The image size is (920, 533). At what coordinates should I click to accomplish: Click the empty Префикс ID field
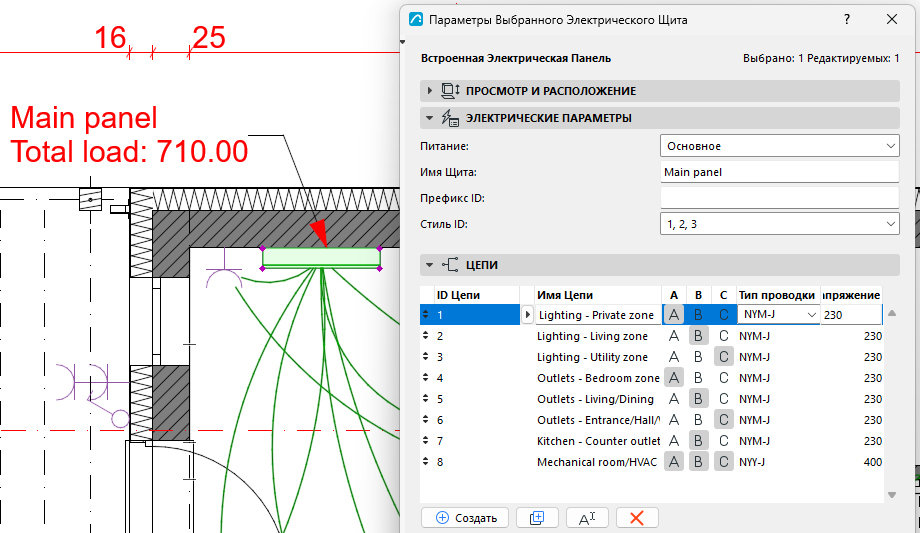click(x=780, y=198)
